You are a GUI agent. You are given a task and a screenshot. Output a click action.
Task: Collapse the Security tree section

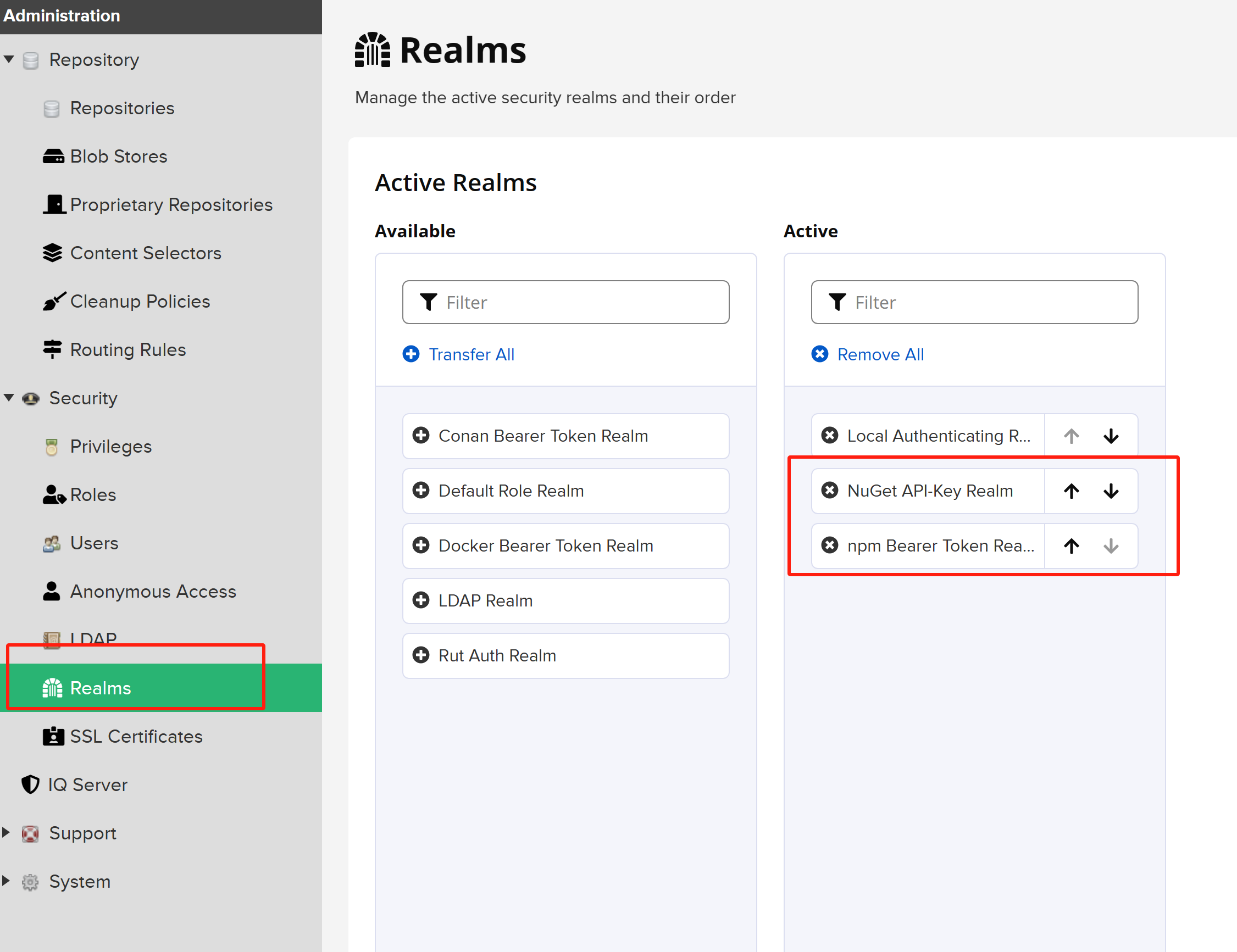click(x=8, y=398)
